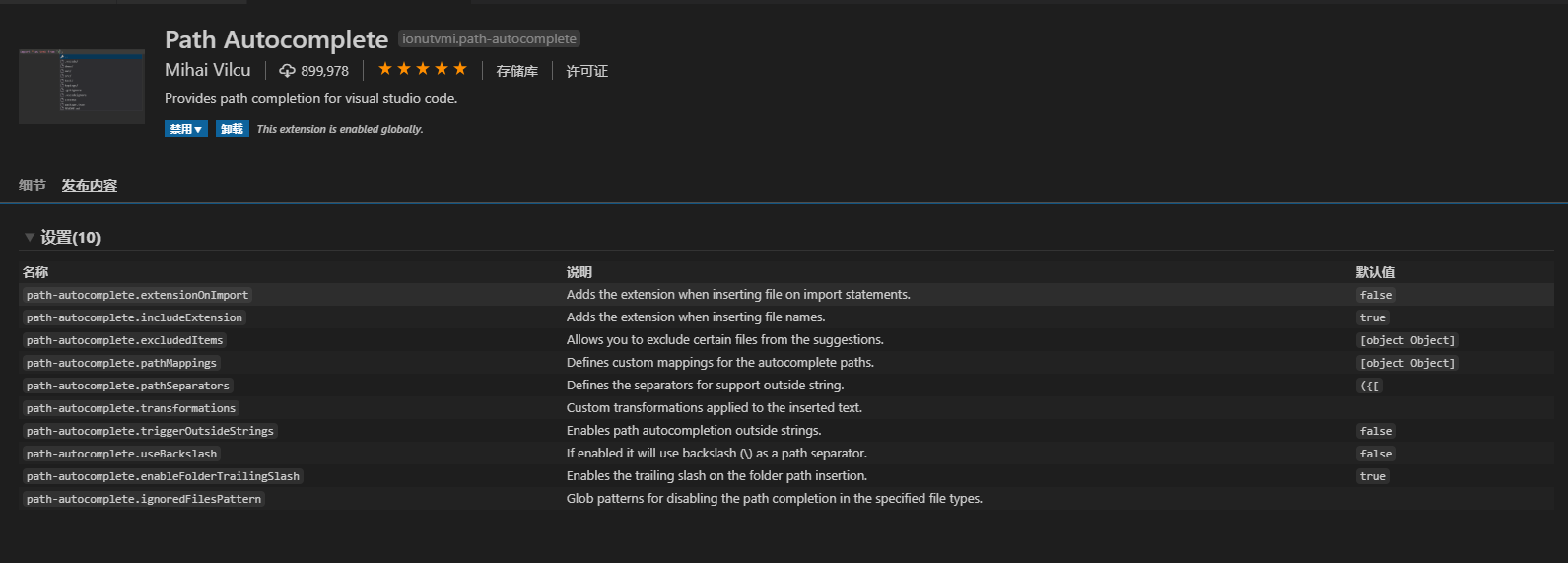The height and width of the screenshot is (563, 1568).
Task: Open the 禁用 disable dropdown button
Action: (186, 129)
